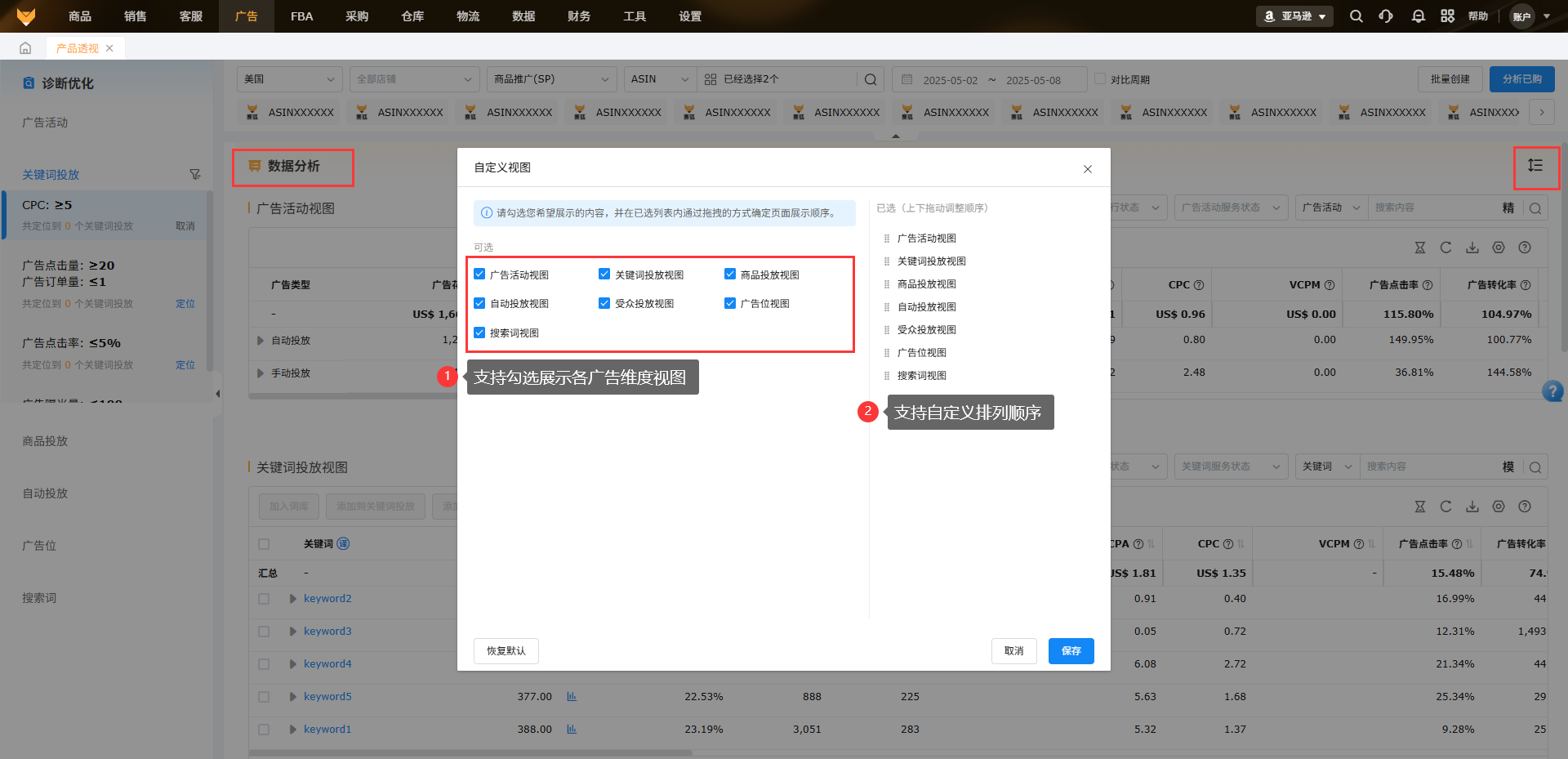Click search icon in 关键词 search box

(1535, 467)
